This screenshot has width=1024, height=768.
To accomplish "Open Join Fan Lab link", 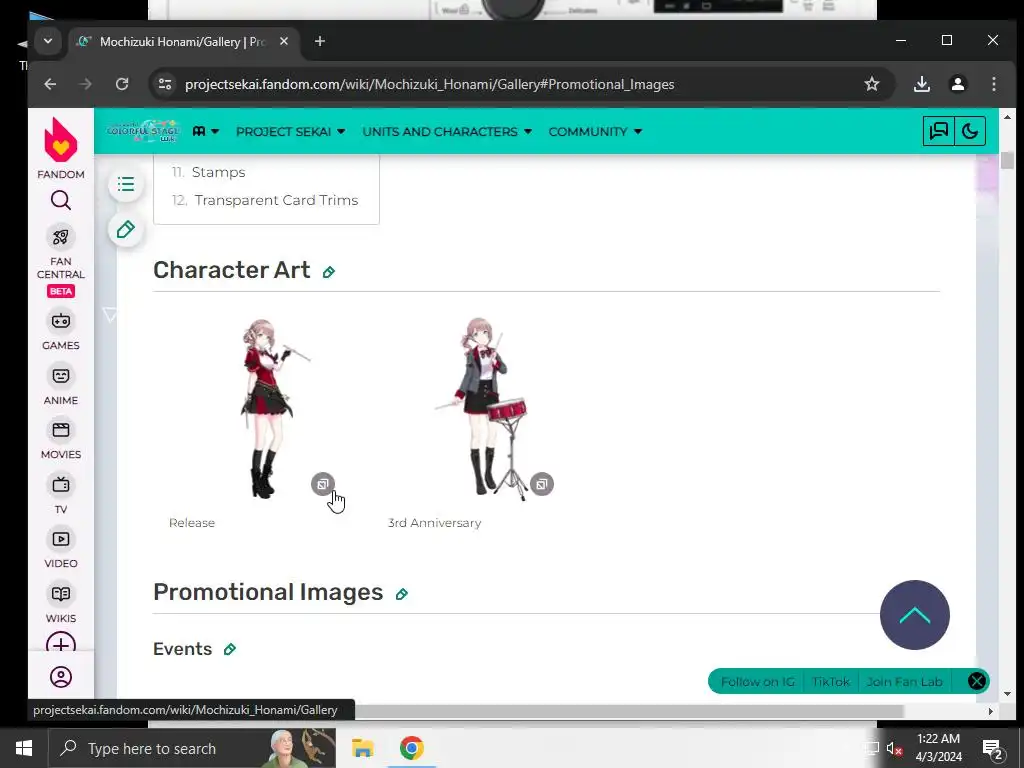I will point(904,682).
